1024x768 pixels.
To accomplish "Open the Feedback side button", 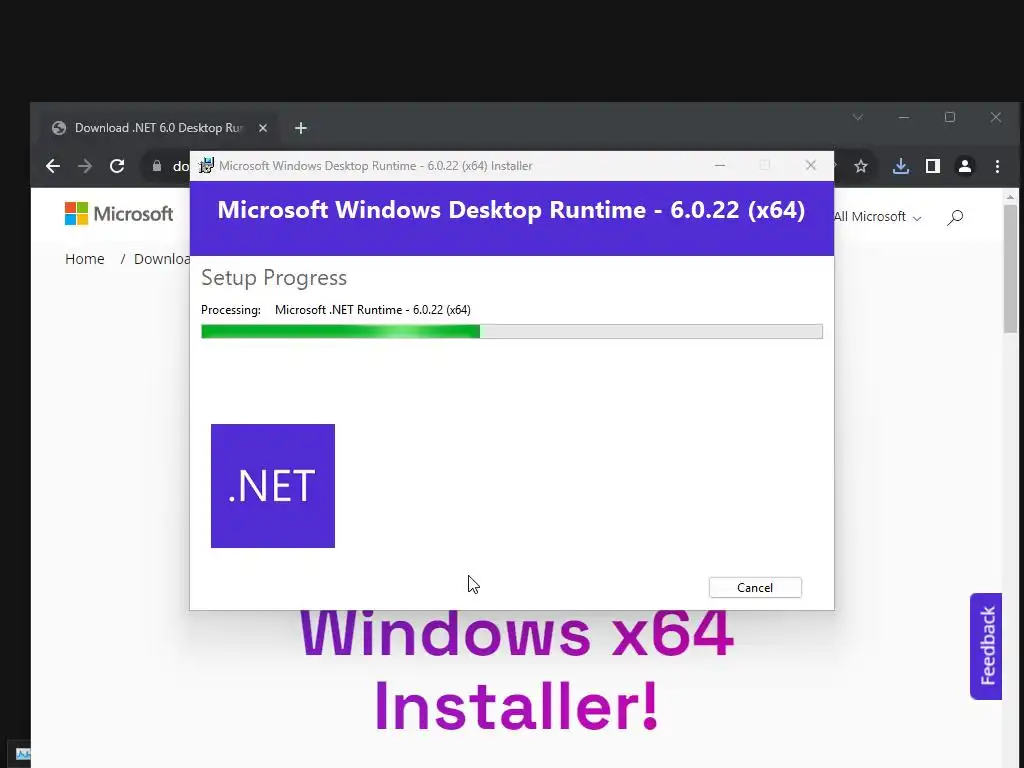I will click(986, 646).
